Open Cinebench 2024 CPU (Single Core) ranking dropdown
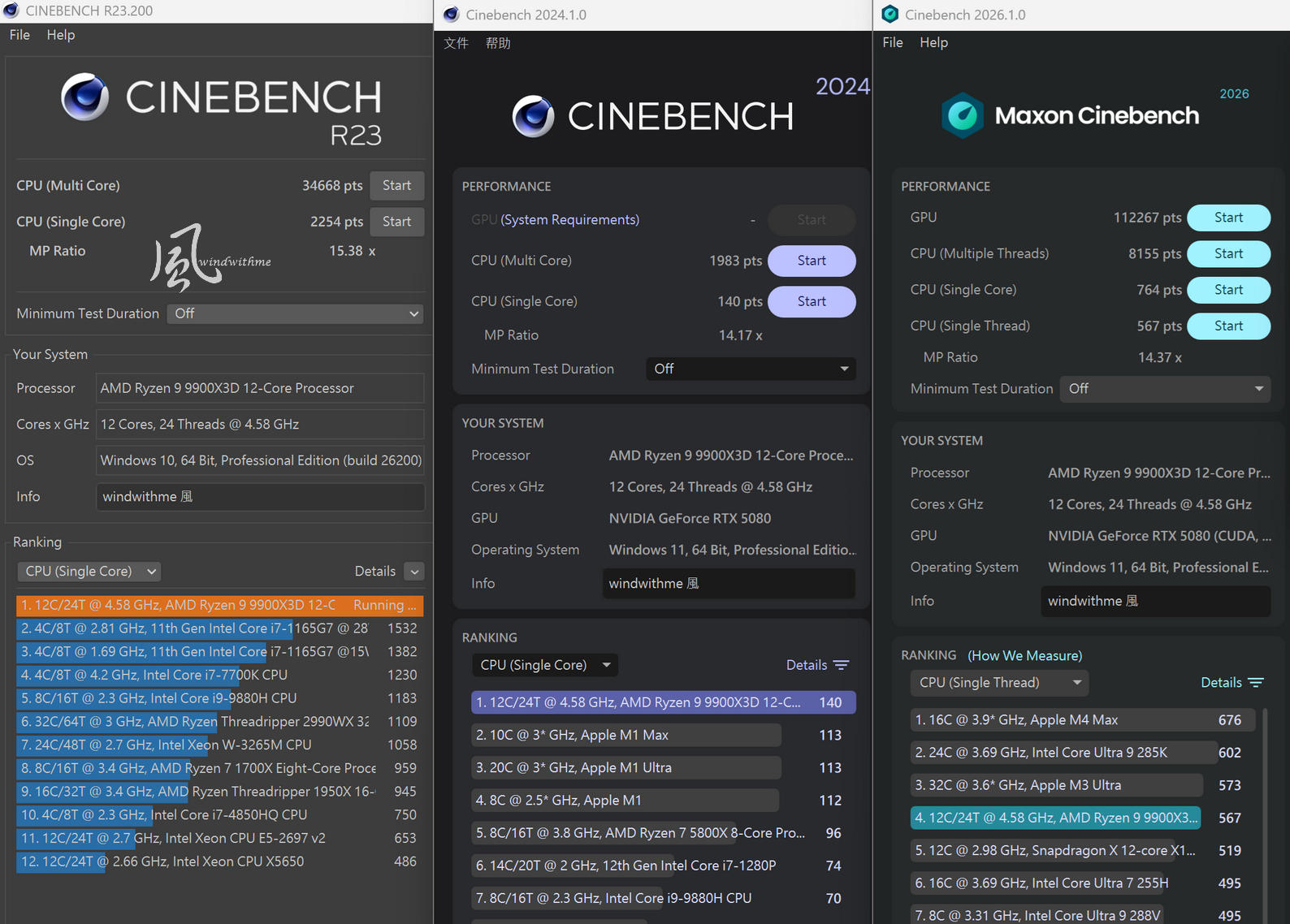This screenshot has height=924, width=1290. click(545, 665)
